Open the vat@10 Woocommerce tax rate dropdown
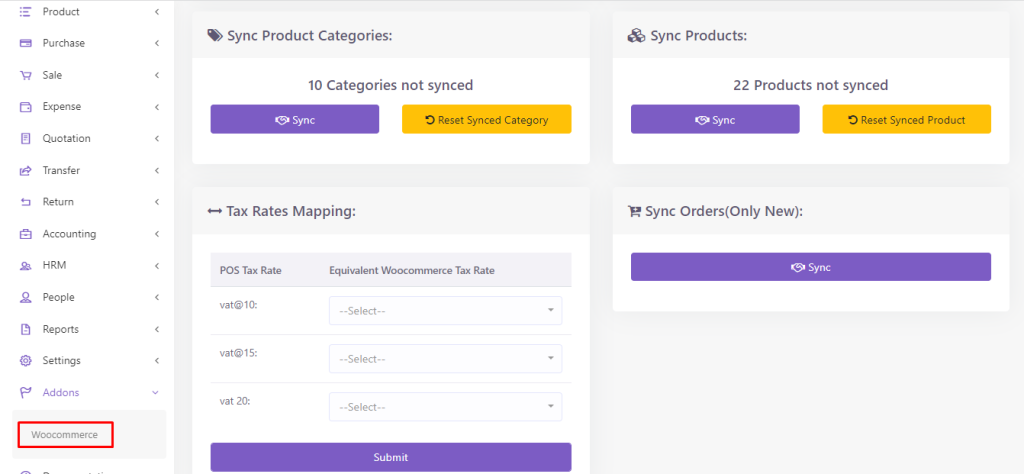Viewport: 1024px width, 474px height. coord(445,311)
